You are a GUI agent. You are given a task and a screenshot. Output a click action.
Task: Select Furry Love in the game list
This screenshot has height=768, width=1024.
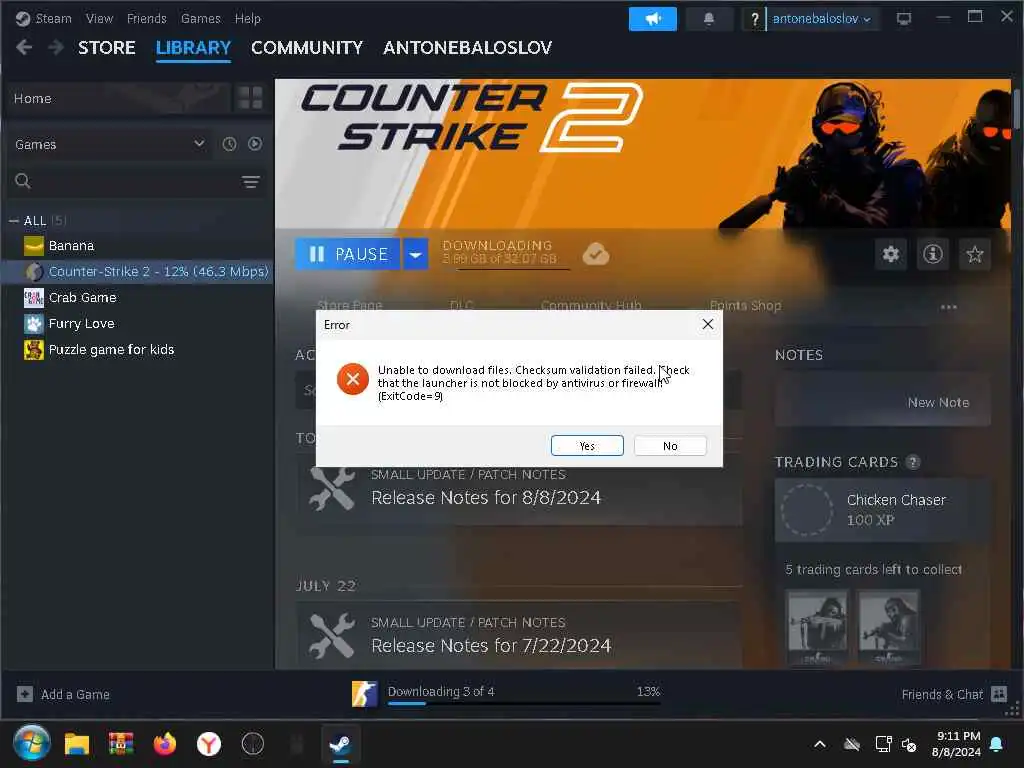click(x=137, y=323)
